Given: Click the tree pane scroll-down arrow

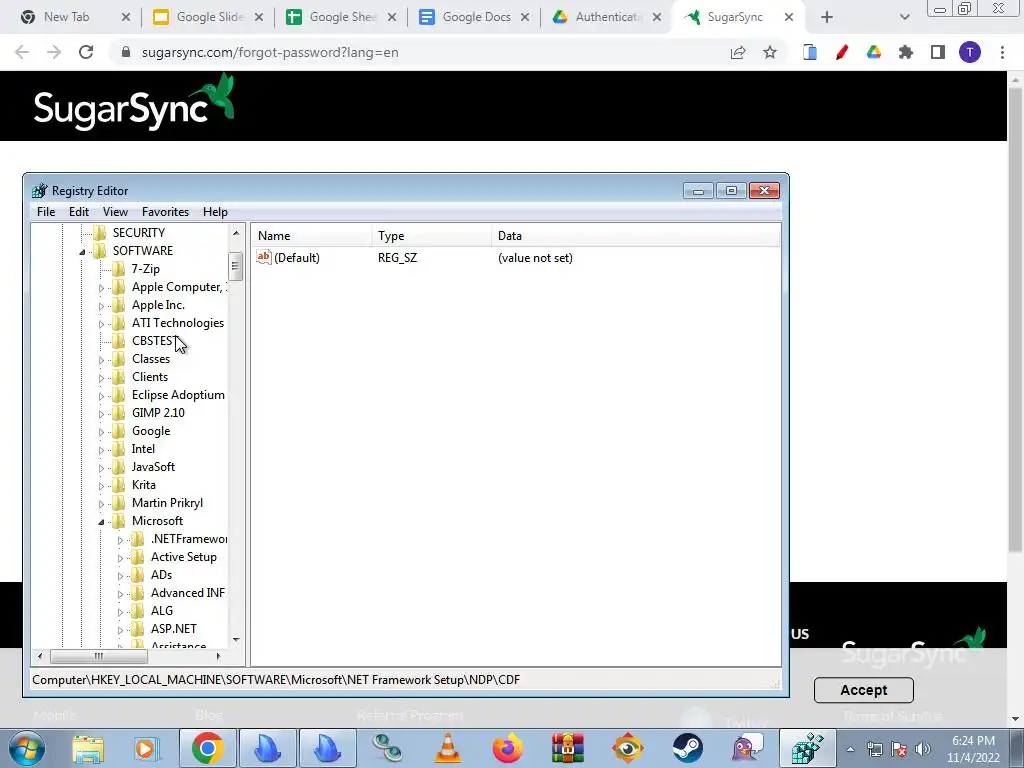Looking at the screenshot, I should coord(236,640).
